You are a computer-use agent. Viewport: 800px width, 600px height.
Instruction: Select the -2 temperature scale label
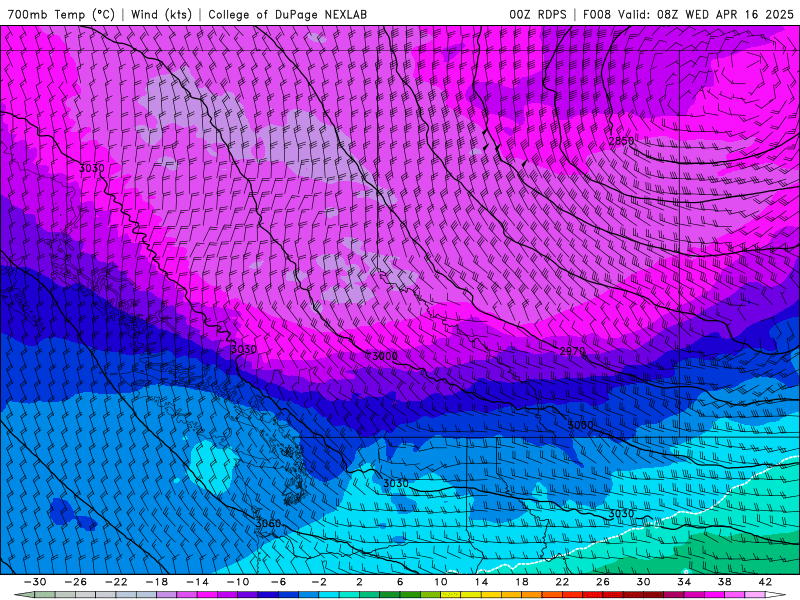click(319, 582)
